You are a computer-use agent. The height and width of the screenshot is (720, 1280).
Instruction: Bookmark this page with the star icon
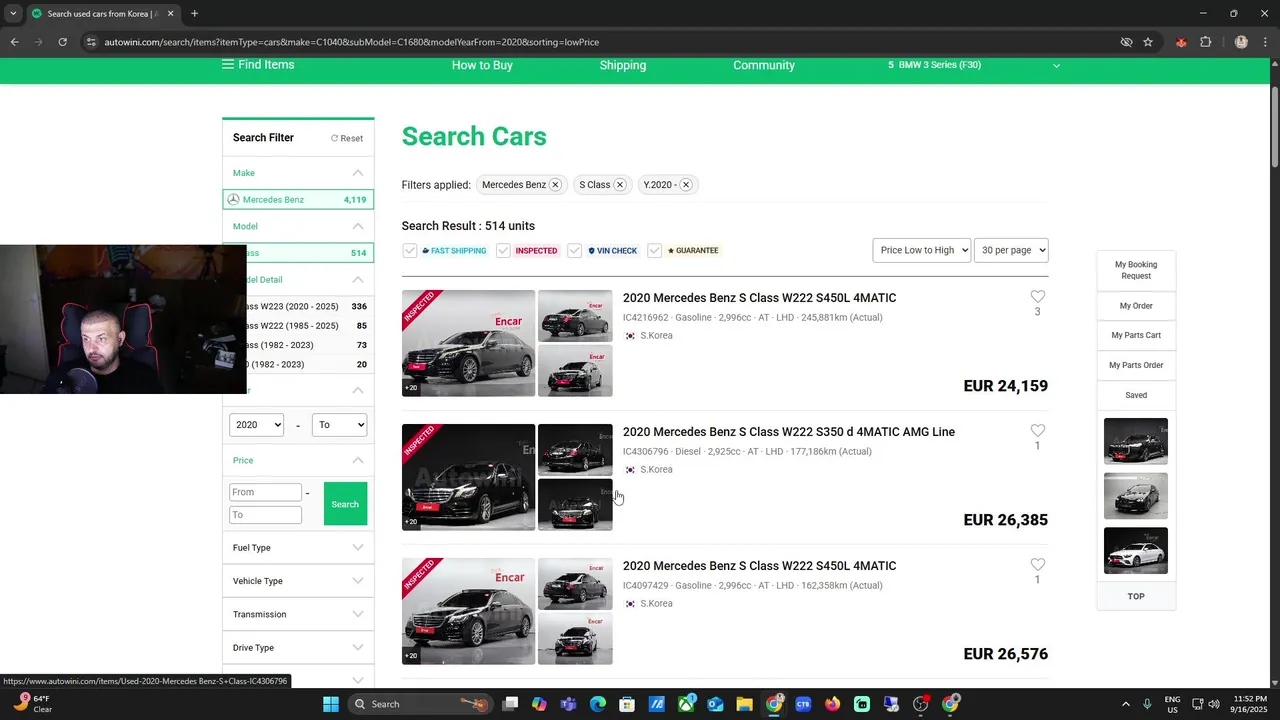pyautogui.click(x=1148, y=42)
